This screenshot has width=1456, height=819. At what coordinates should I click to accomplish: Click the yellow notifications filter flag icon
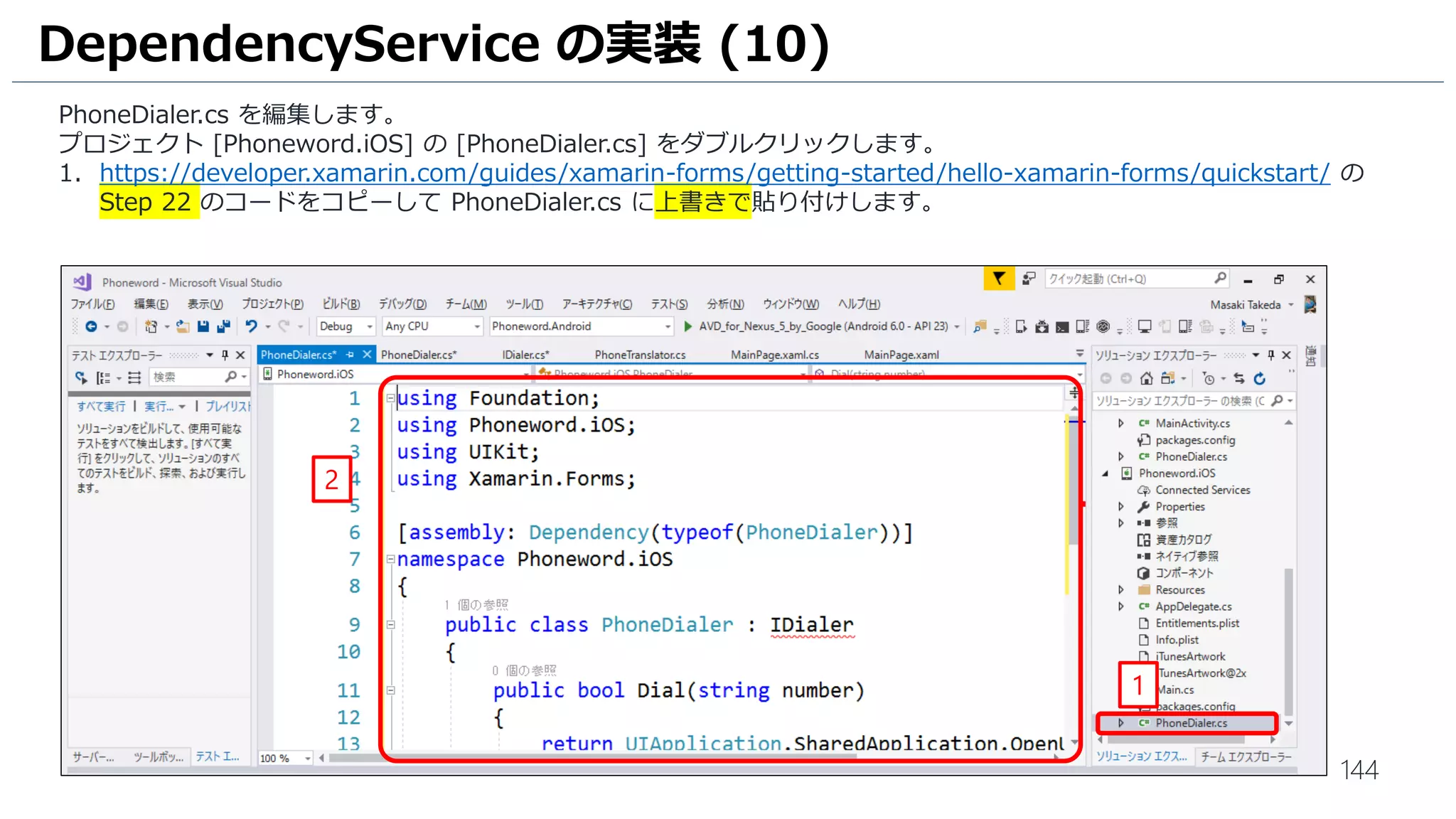pyautogui.click(x=999, y=279)
